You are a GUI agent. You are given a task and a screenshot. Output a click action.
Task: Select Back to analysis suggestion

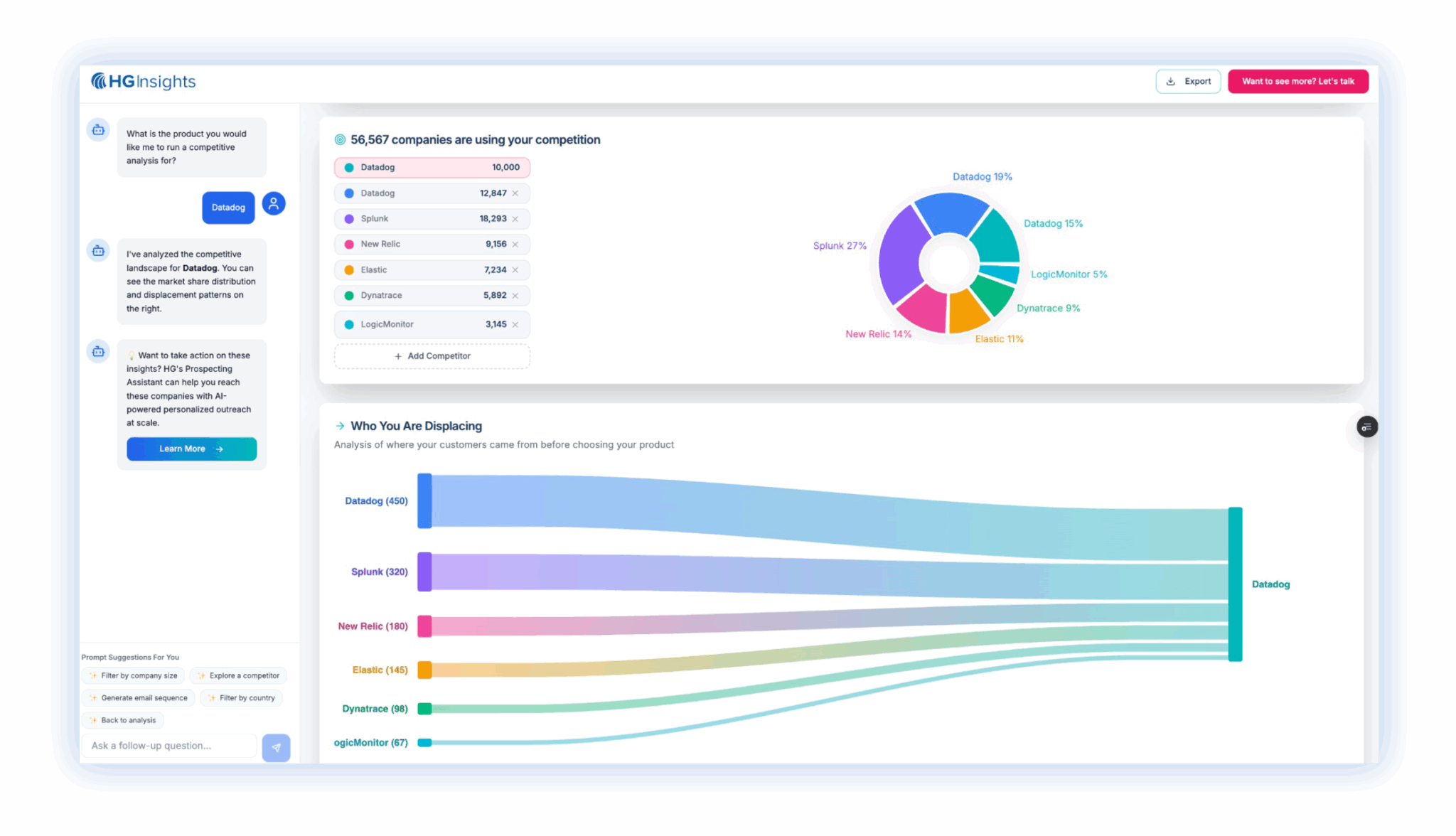123,720
